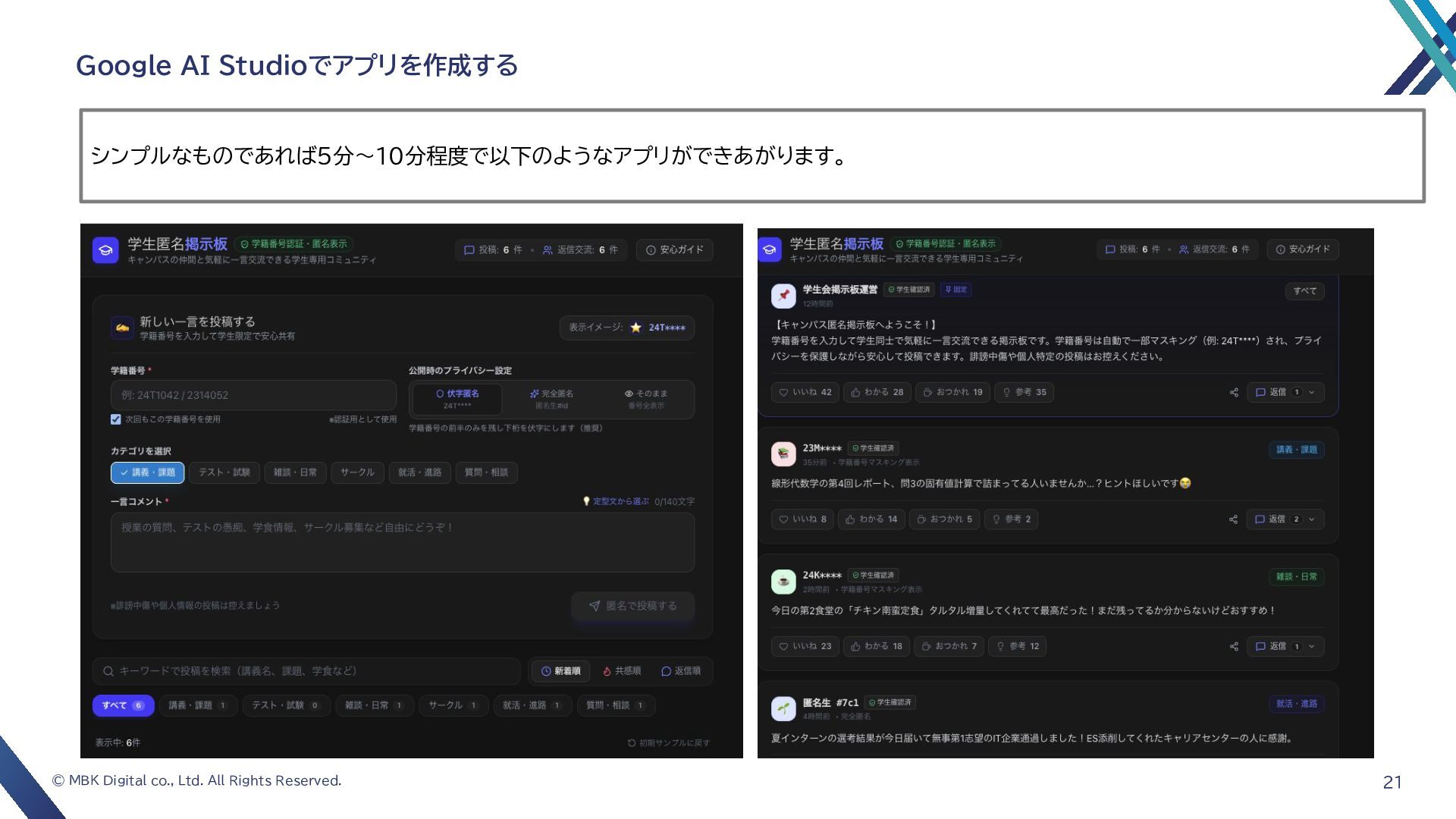This screenshot has height=819, width=1456.
Task: Switch sort to 共感順 tab
Action: point(621,671)
